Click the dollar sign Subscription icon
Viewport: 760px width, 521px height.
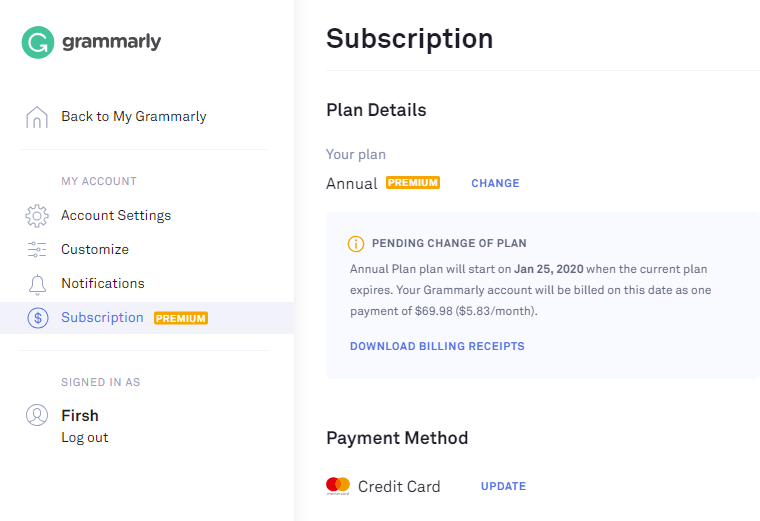[x=38, y=318]
